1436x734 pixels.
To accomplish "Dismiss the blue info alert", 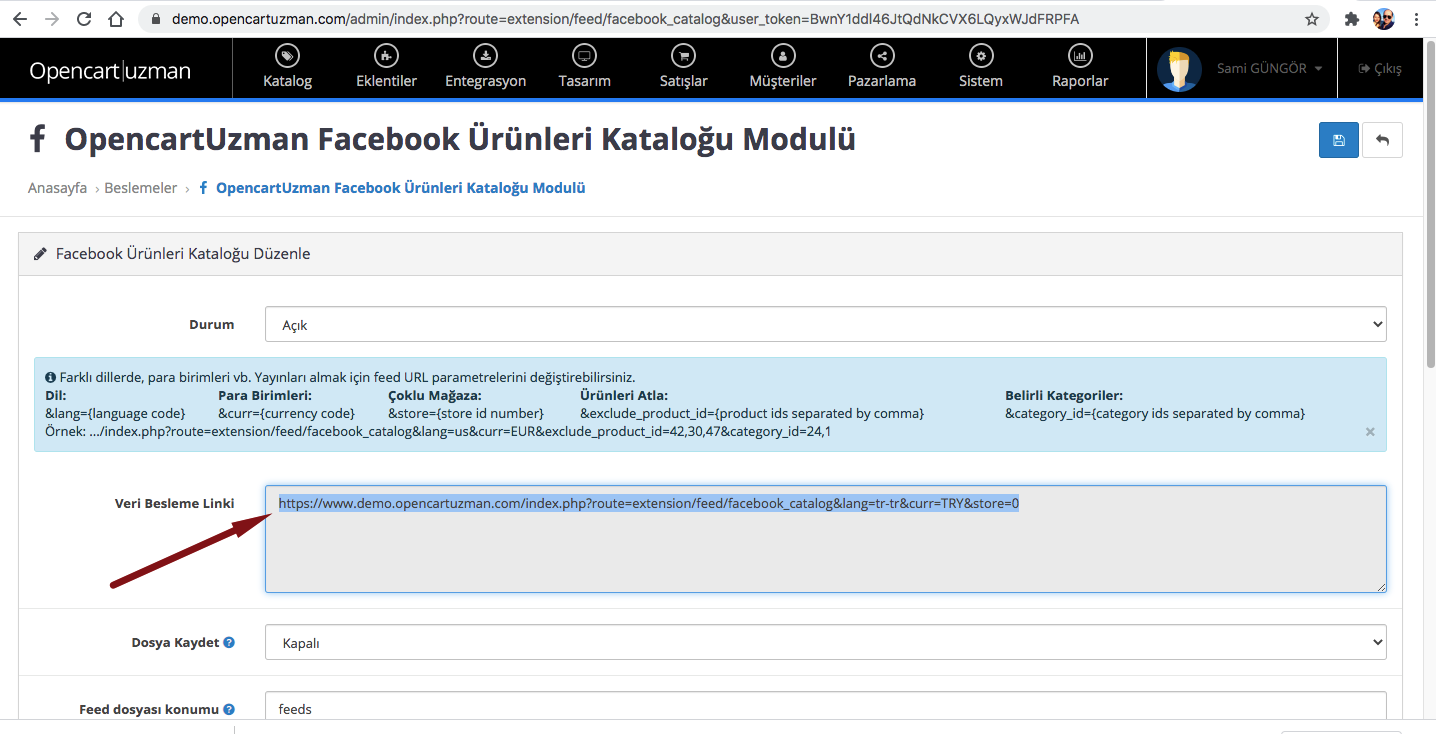I will pyautogui.click(x=1370, y=432).
